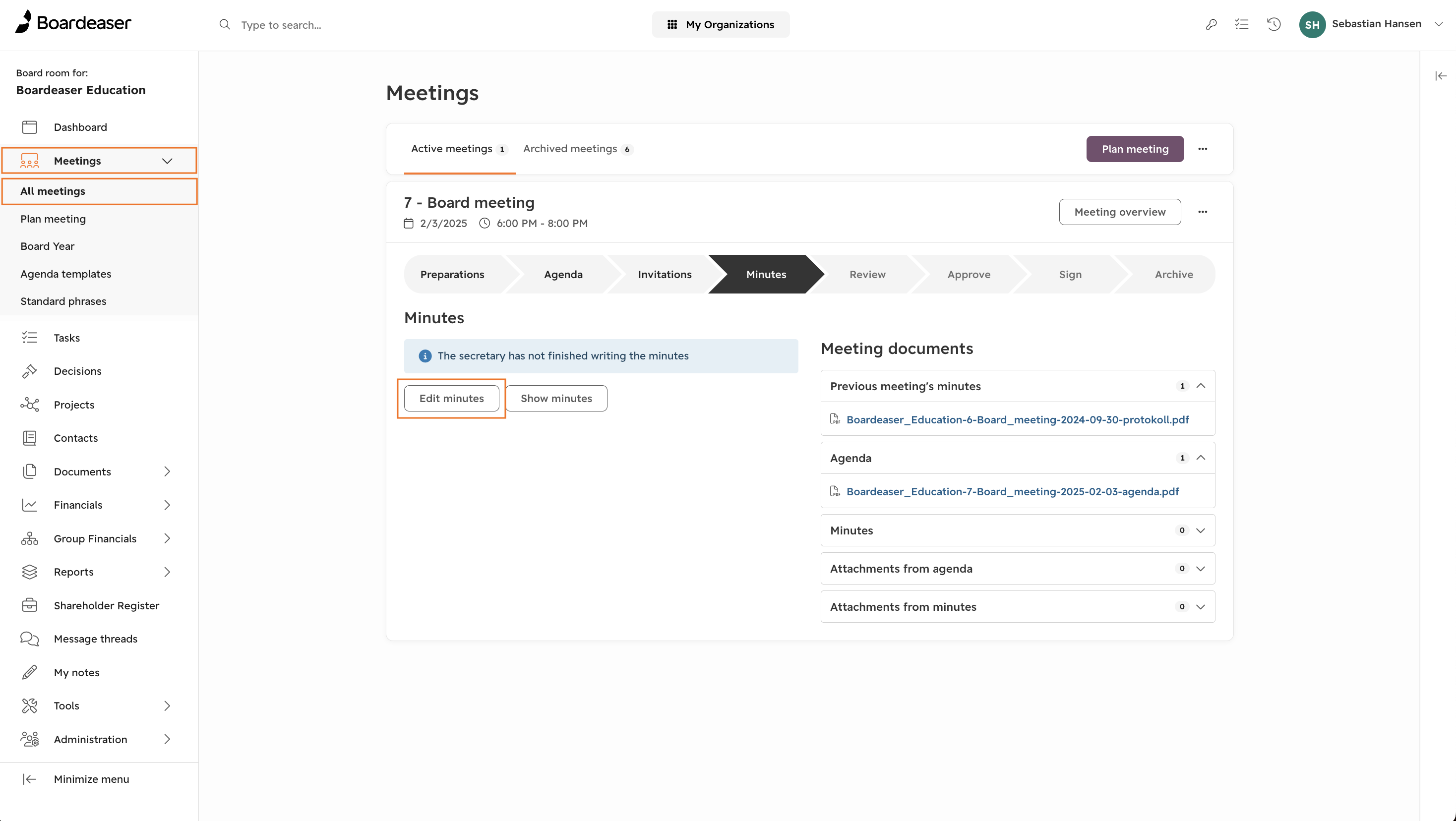Viewport: 1456px width, 821px height.
Task: Expand the Financials sidebar submenu
Action: coord(167,505)
